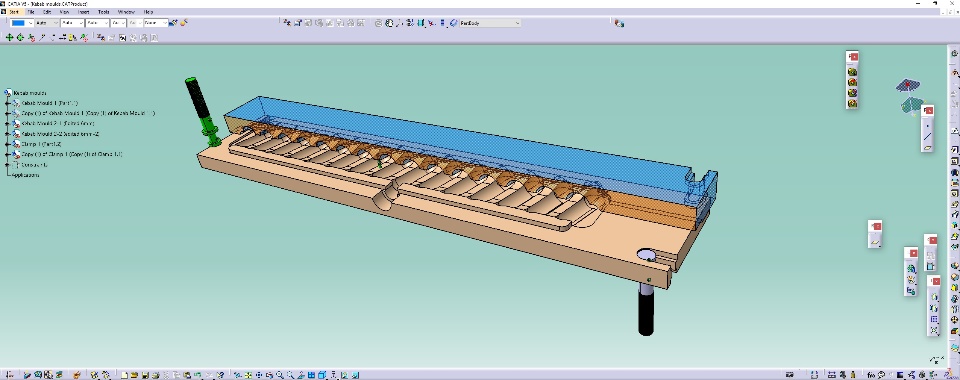Viewport: 960px width, 380px height.
Task: Select Copy (1) of Clamp 1 tree item
Action: (72, 154)
